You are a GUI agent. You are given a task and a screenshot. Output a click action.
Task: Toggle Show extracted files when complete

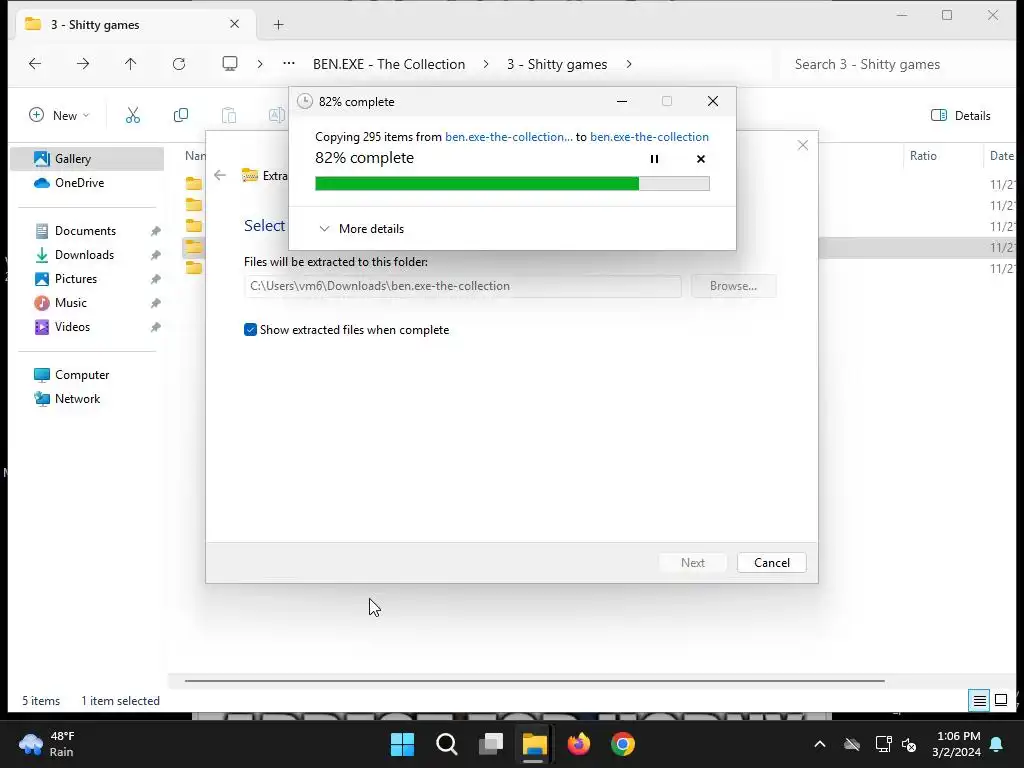pyautogui.click(x=250, y=330)
